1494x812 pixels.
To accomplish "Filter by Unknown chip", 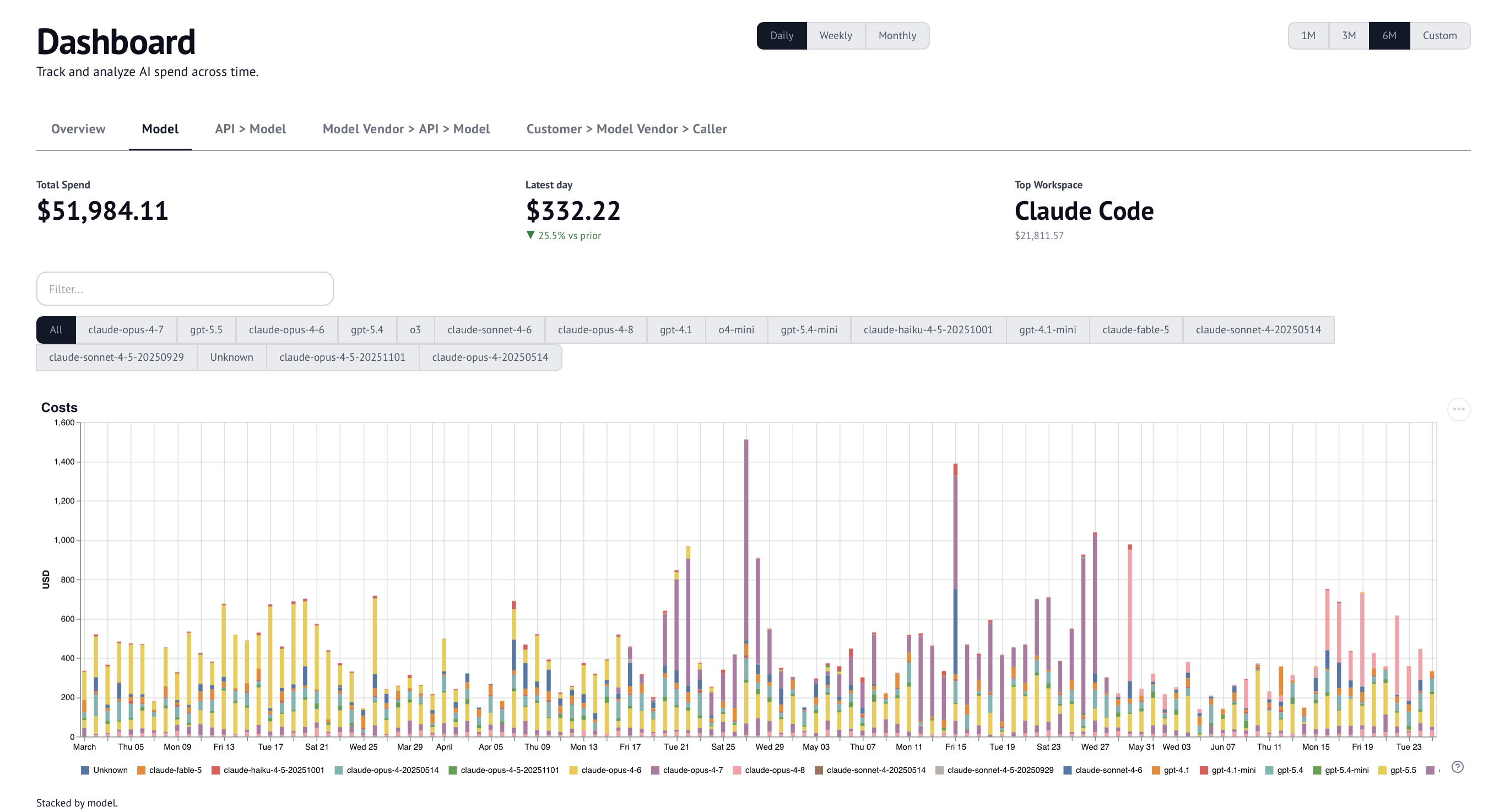I will 231,358.
